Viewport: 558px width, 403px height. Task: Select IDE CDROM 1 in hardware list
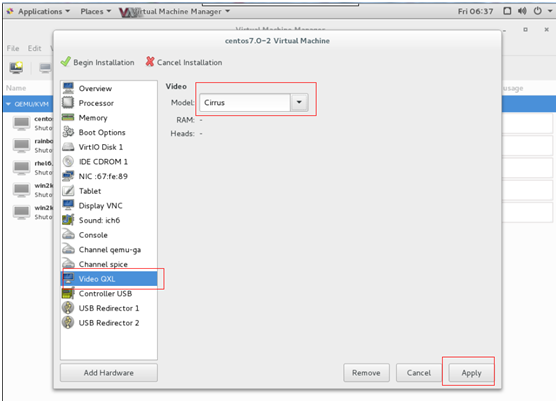point(109,161)
